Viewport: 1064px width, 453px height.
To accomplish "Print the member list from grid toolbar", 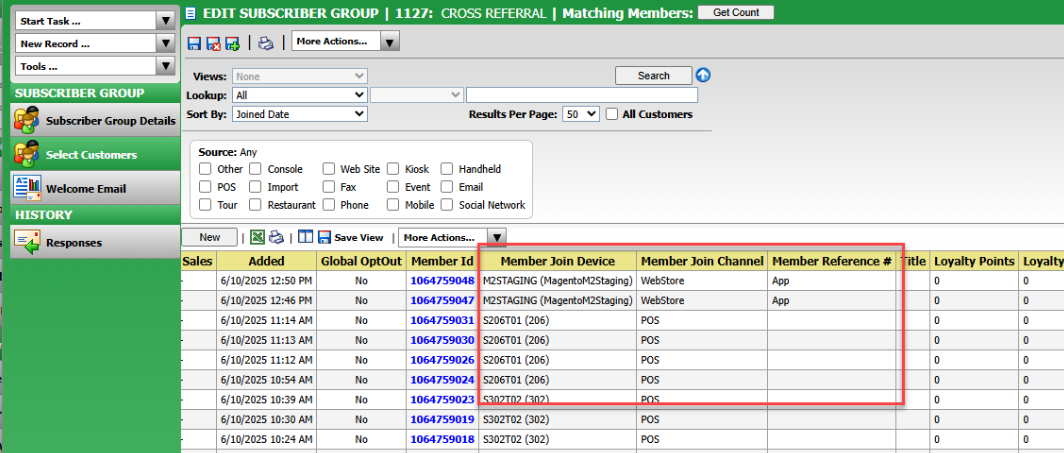I will tap(276, 237).
